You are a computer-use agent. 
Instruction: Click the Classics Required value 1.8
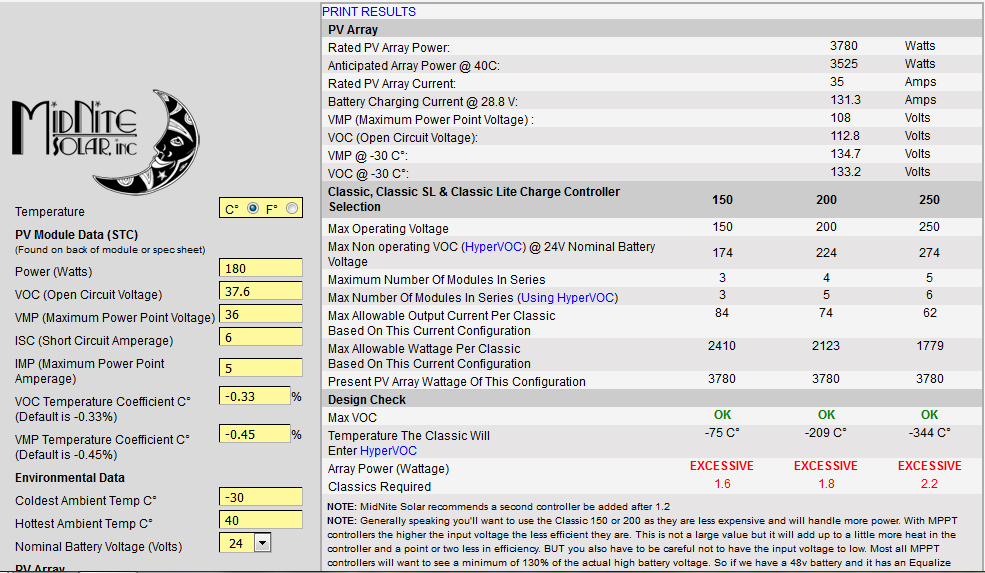point(826,484)
